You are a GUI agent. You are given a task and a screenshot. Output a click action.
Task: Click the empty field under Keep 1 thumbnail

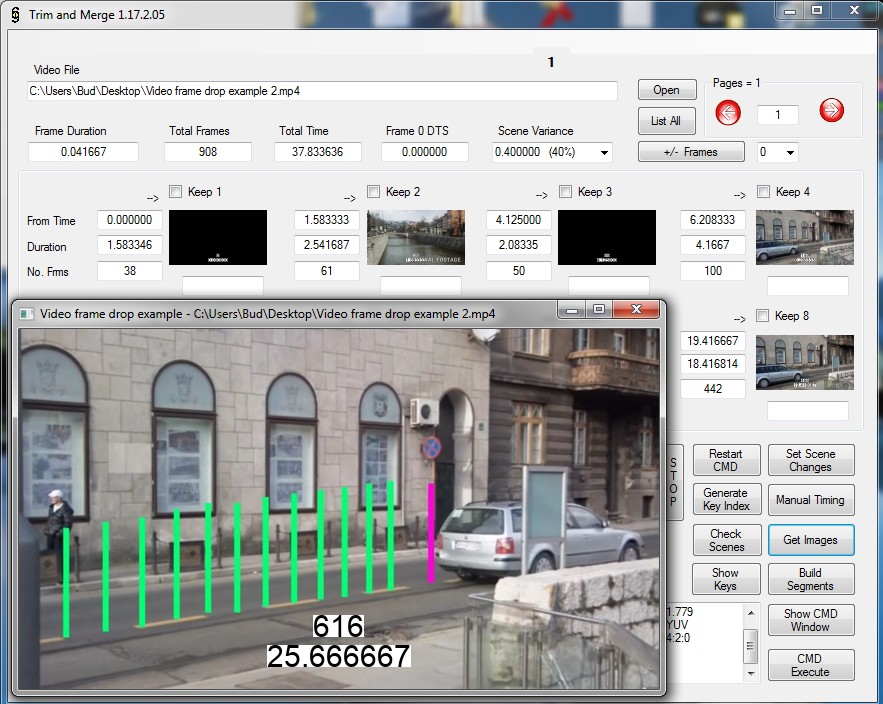pos(222,286)
